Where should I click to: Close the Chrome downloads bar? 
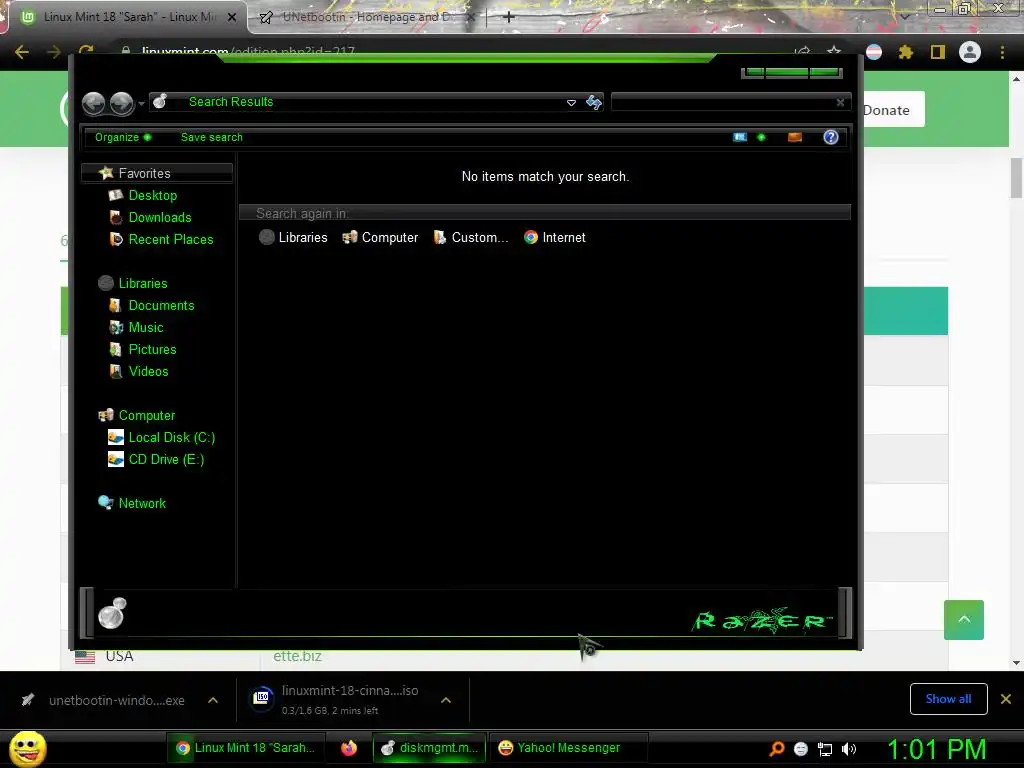pos(1006,699)
